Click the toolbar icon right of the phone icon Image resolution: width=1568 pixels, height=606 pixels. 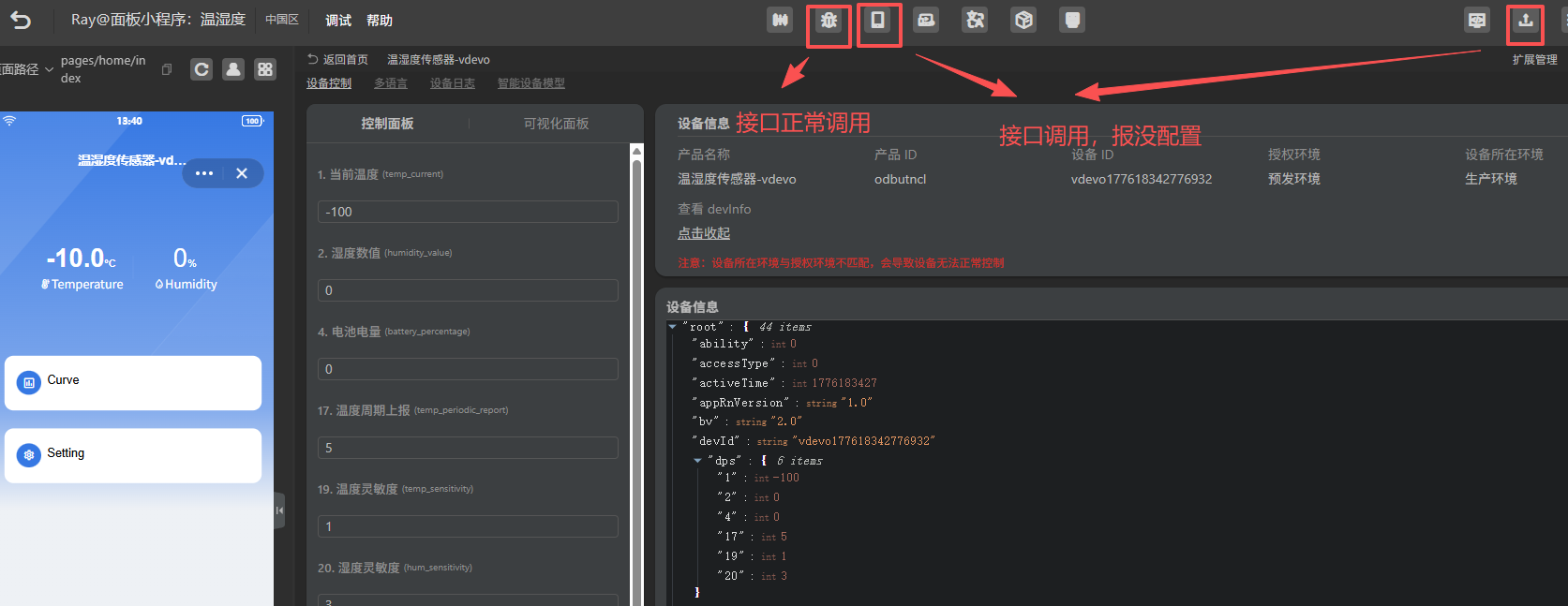[x=926, y=20]
